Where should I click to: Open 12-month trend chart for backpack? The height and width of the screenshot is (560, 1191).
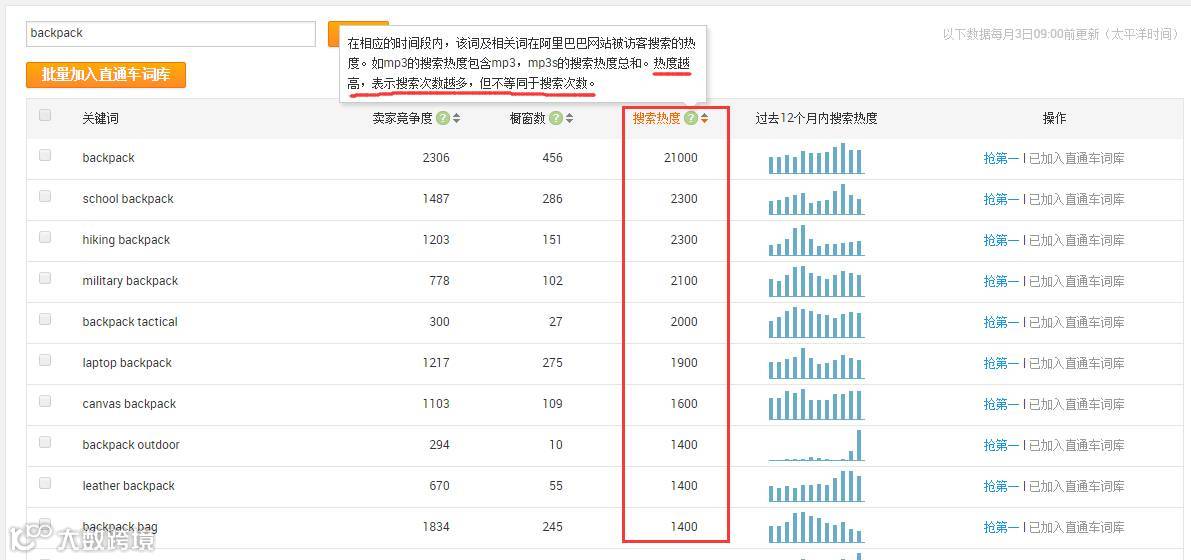(x=817, y=158)
